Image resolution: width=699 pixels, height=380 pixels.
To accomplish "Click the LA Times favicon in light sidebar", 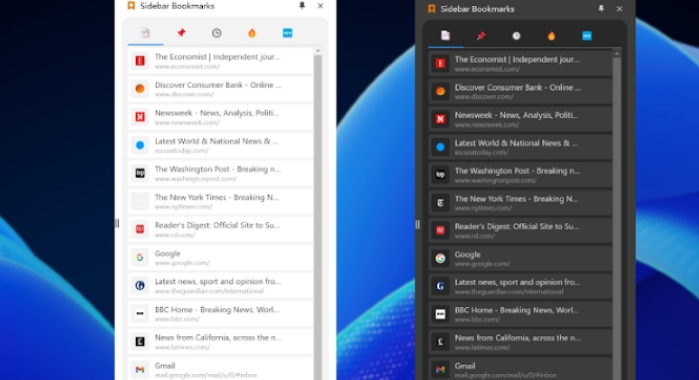I will (x=140, y=342).
